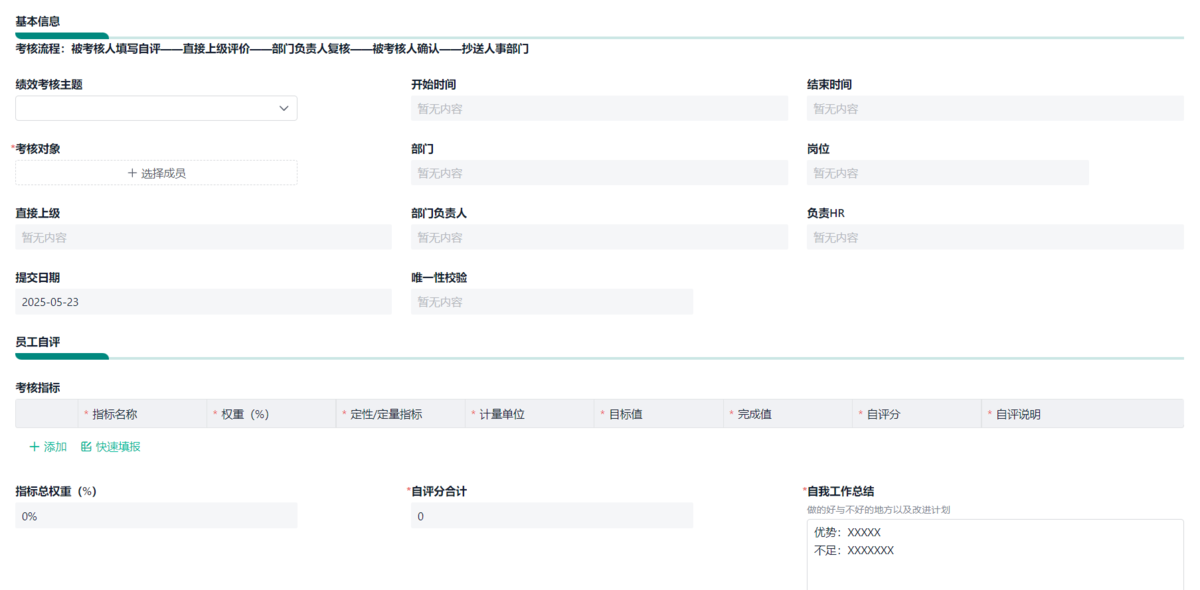Click the 指标总权重 field showing 0%
Image resolution: width=1200 pixels, height=590 pixels.
pos(156,516)
